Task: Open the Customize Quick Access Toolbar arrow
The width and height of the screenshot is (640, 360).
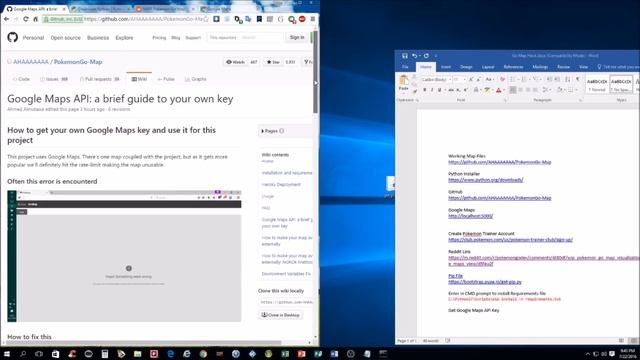Action: pos(436,56)
